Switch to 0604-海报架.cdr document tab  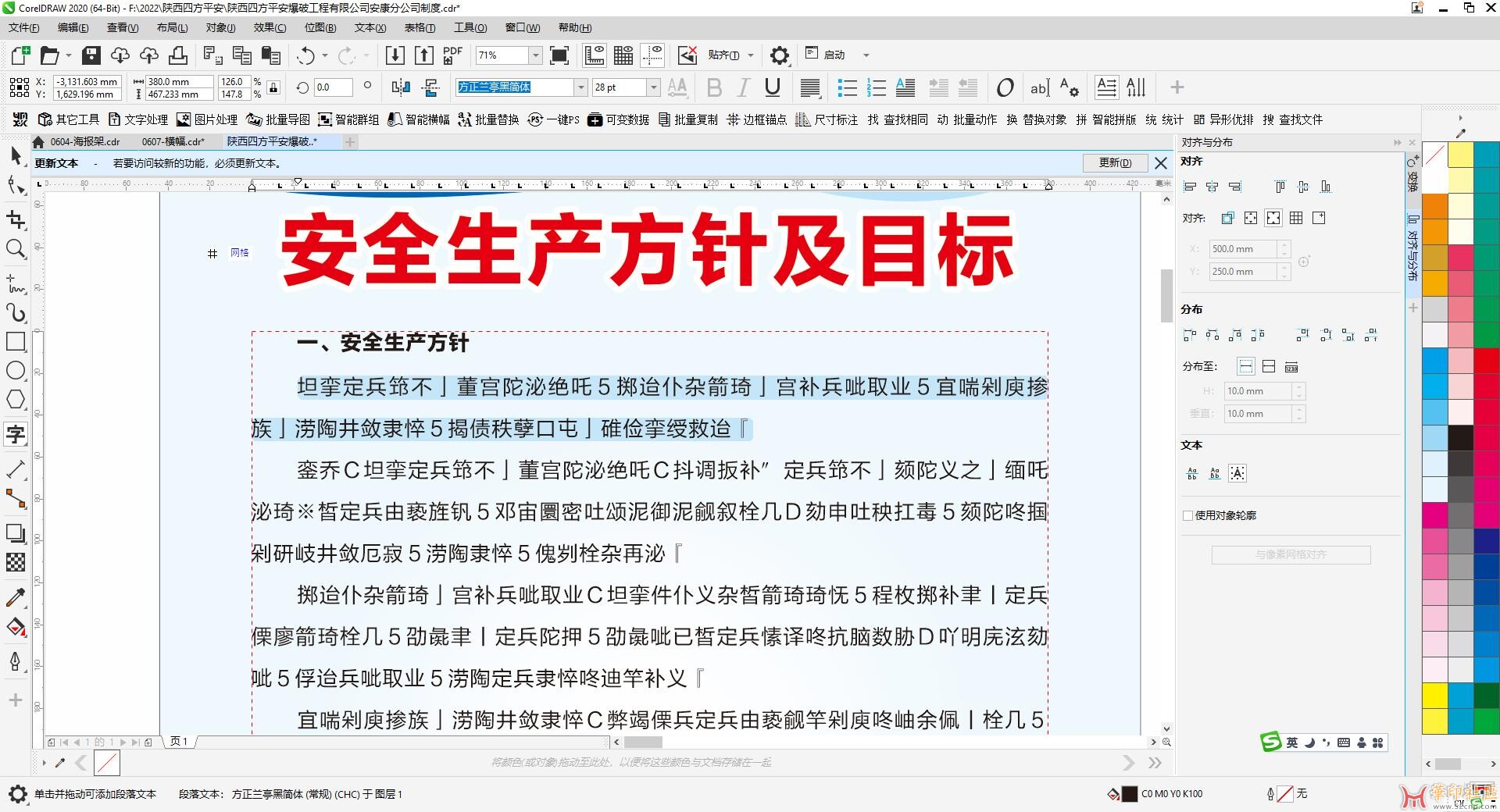(84, 142)
